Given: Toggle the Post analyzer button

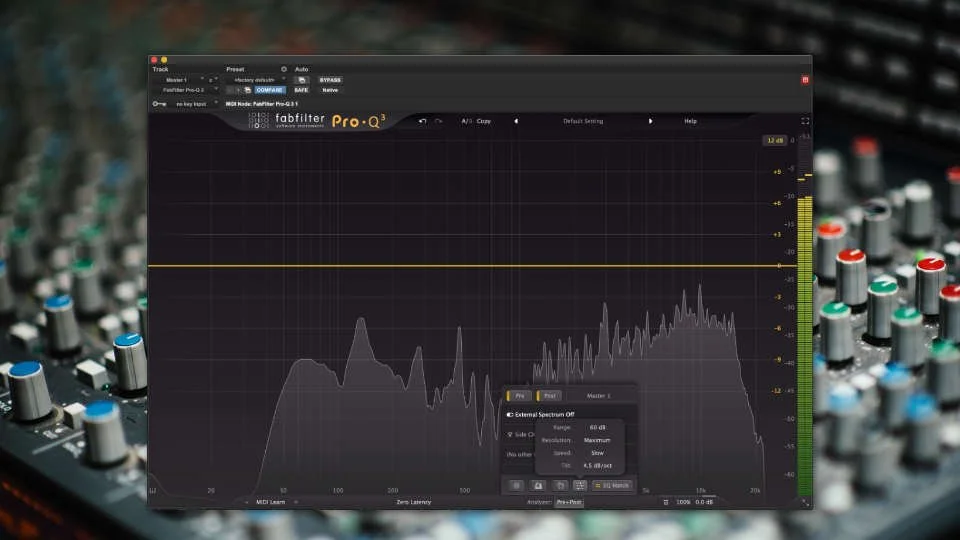Looking at the screenshot, I should pos(549,396).
